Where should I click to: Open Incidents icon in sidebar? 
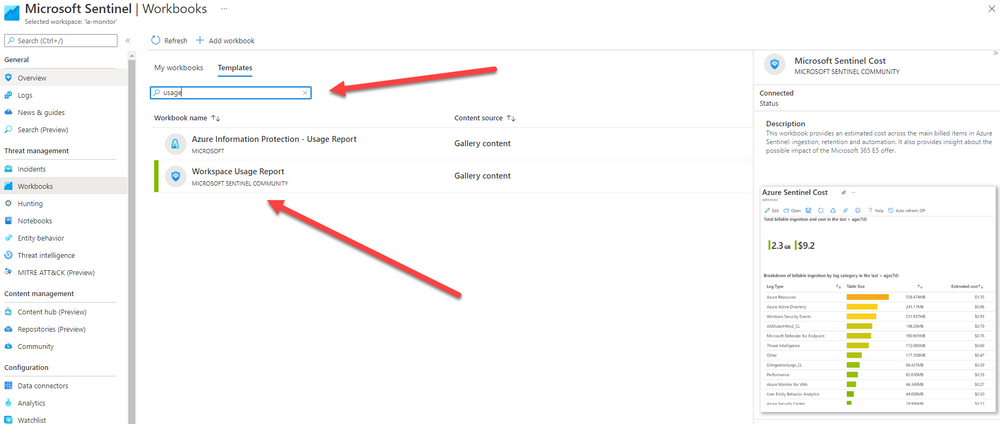10,169
